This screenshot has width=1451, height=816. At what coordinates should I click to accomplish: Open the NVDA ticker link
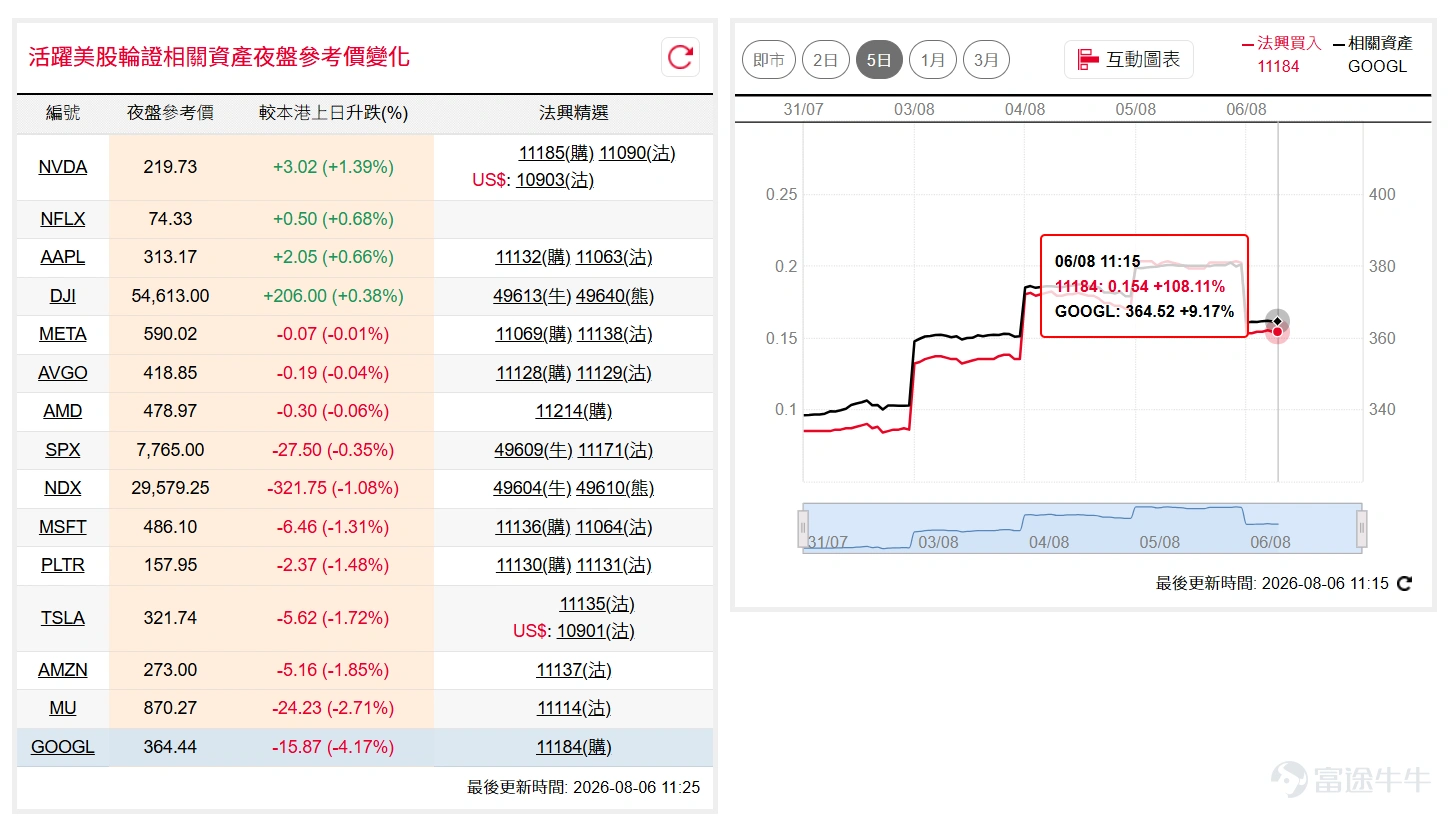pos(63,167)
